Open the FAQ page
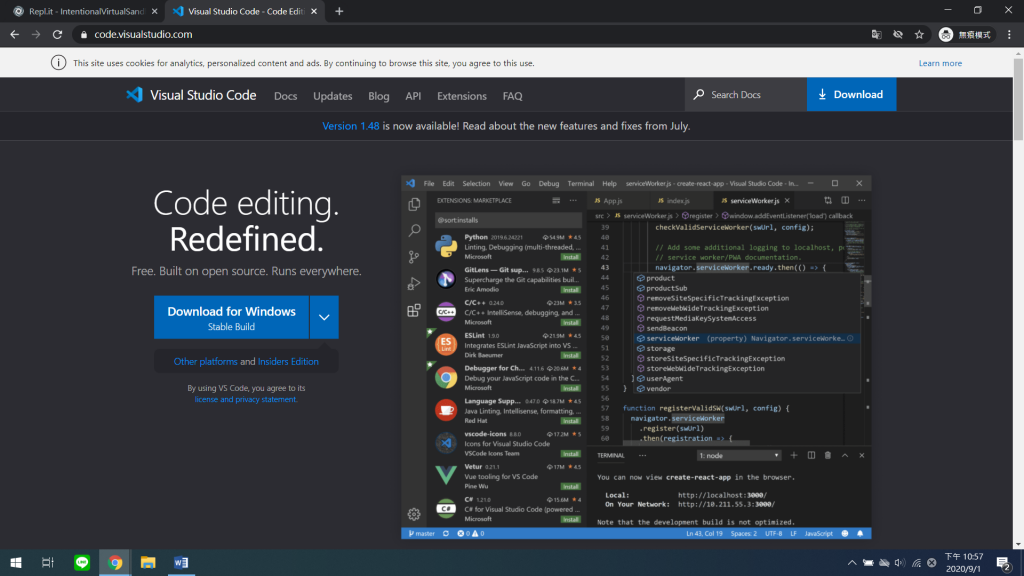1024x576 pixels. [x=512, y=96]
